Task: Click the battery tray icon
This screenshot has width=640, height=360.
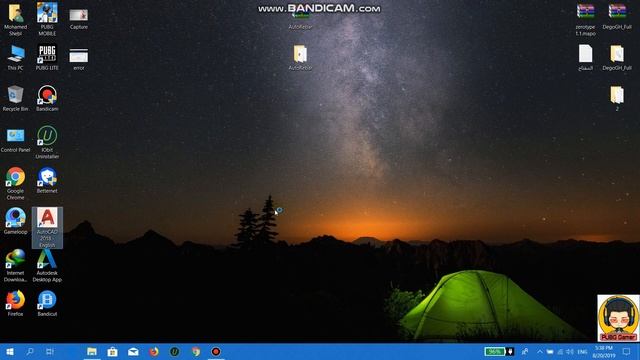Action: (x=550, y=351)
